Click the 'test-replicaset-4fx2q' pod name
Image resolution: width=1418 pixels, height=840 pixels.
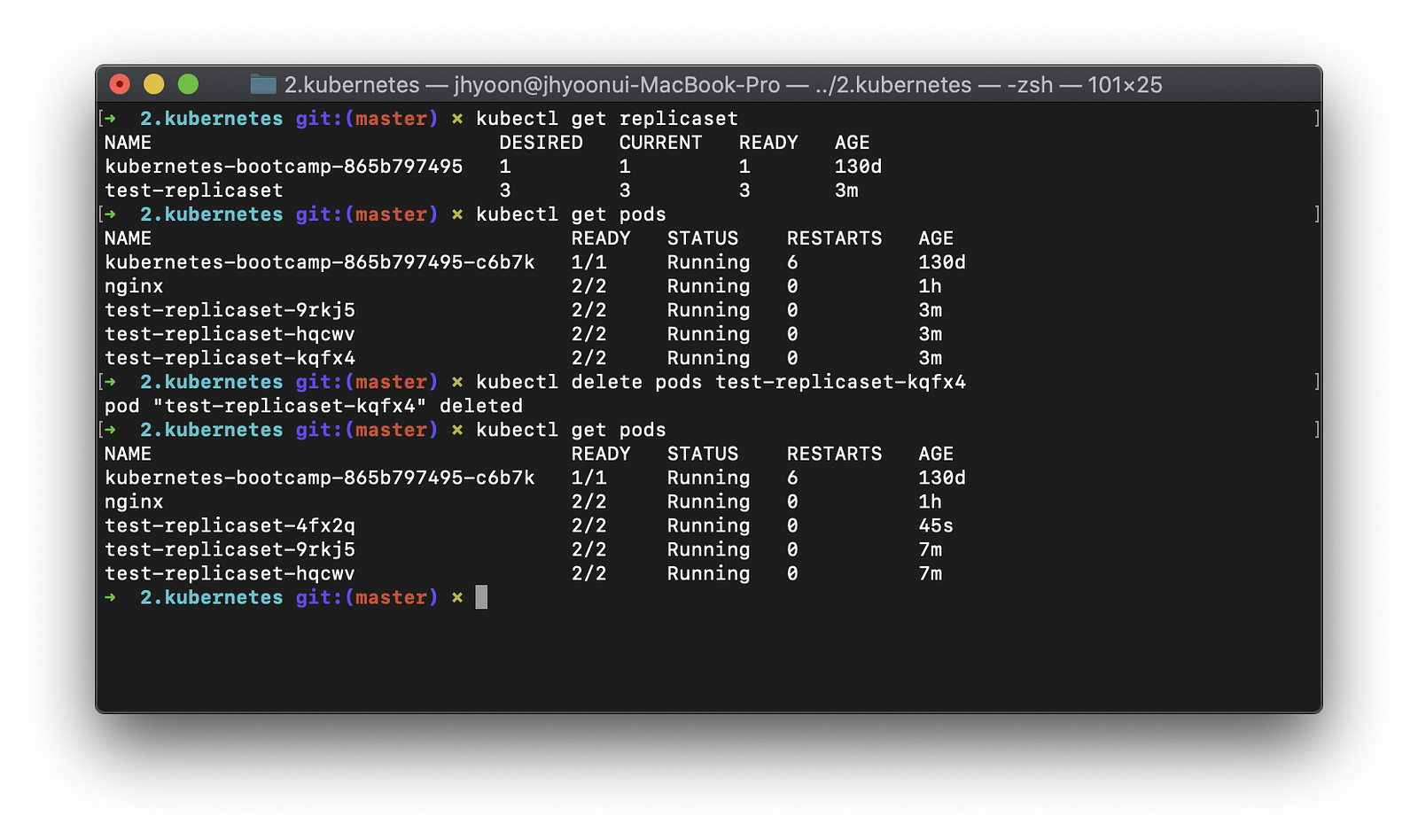coord(230,525)
